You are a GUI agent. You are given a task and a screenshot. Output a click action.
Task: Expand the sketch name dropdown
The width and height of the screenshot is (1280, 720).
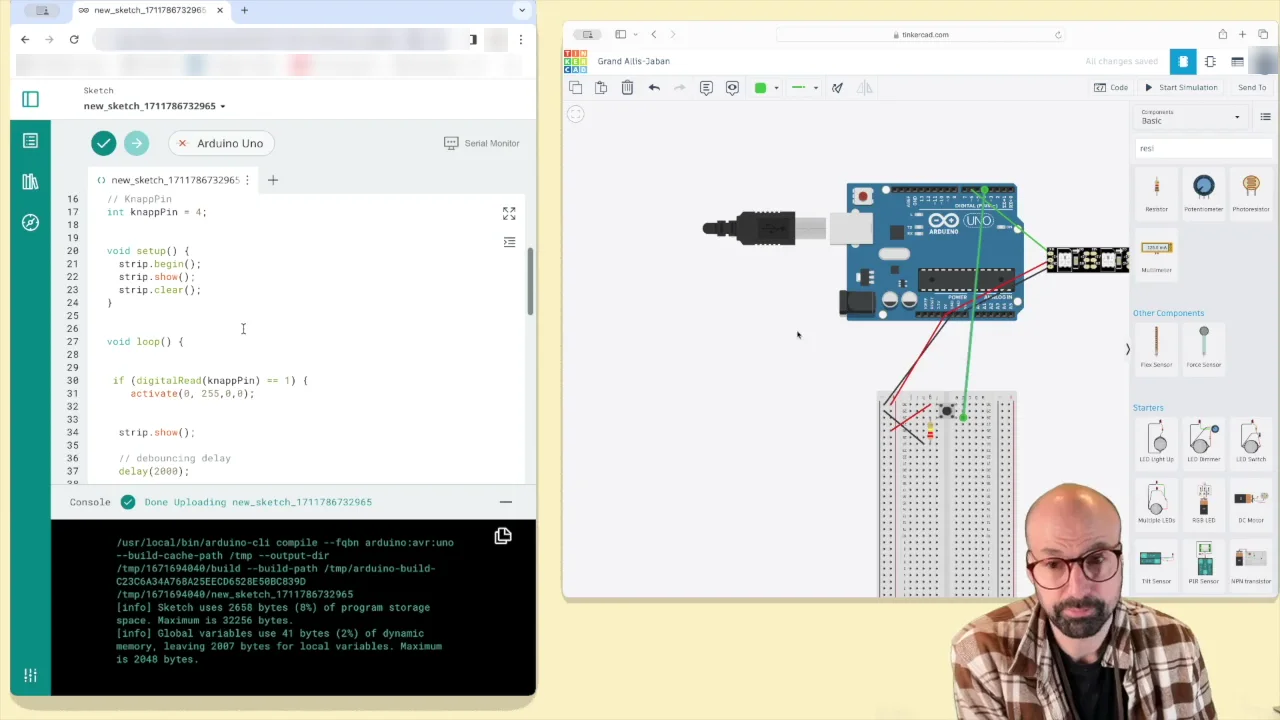coord(222,106)
